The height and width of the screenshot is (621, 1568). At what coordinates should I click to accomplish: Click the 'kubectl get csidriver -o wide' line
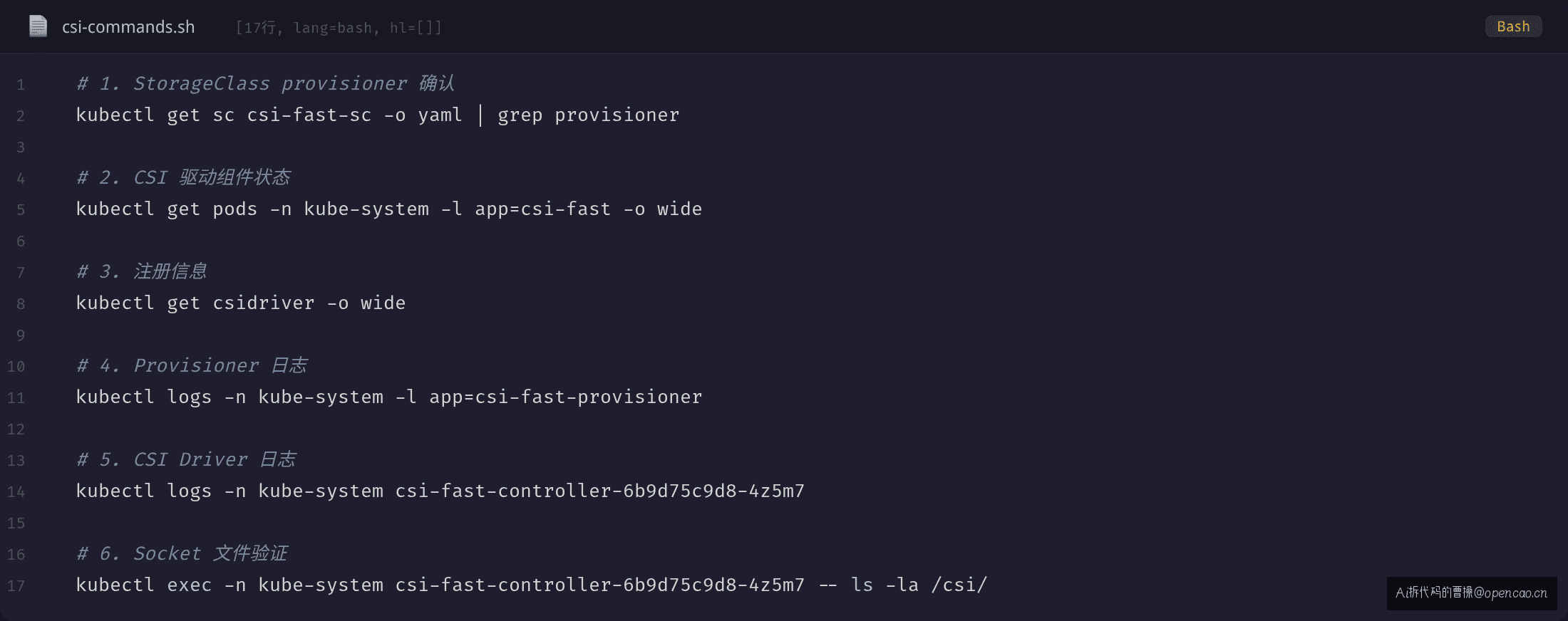tap(241, 303)
